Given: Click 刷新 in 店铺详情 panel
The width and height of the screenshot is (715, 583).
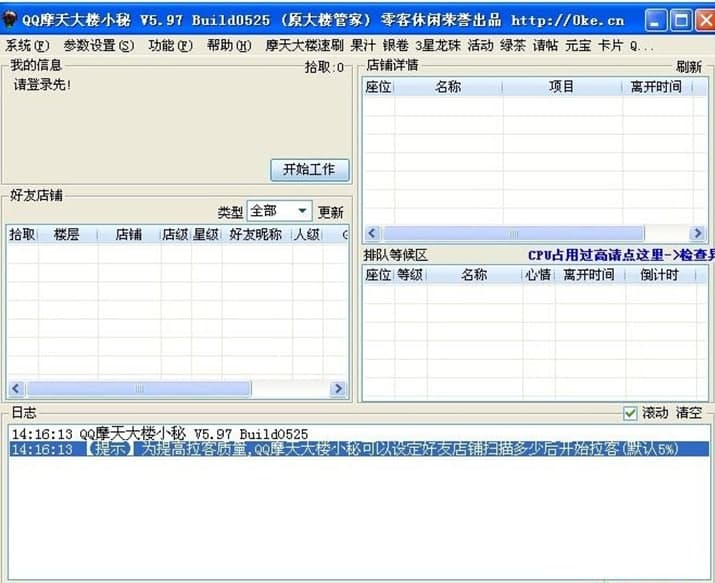Looking at the screenshot, I should point(689,67).
